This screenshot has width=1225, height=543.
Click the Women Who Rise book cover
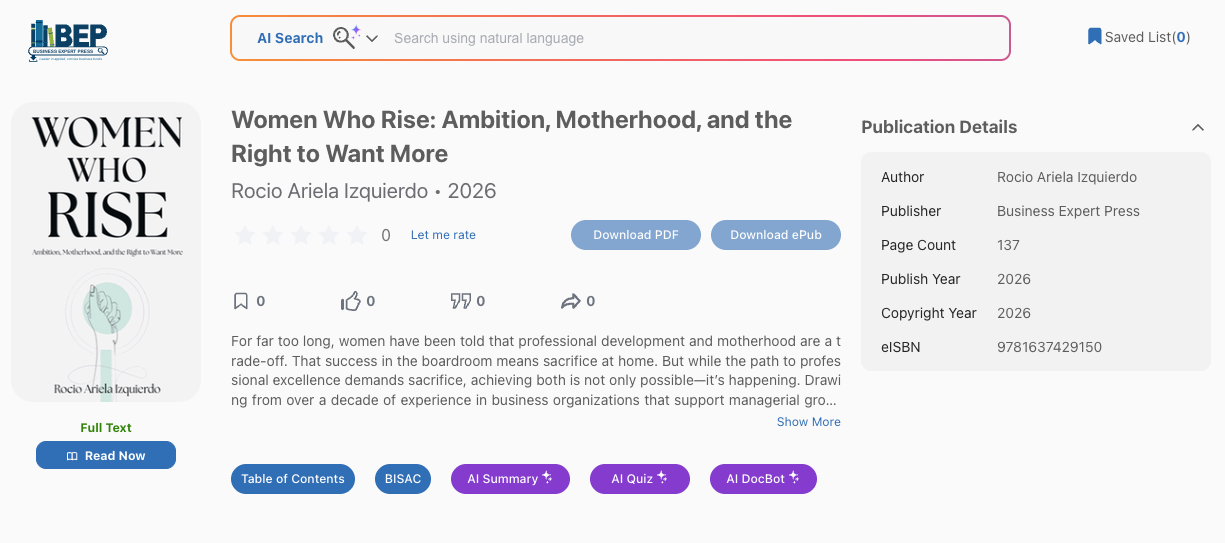pos(106,252)
